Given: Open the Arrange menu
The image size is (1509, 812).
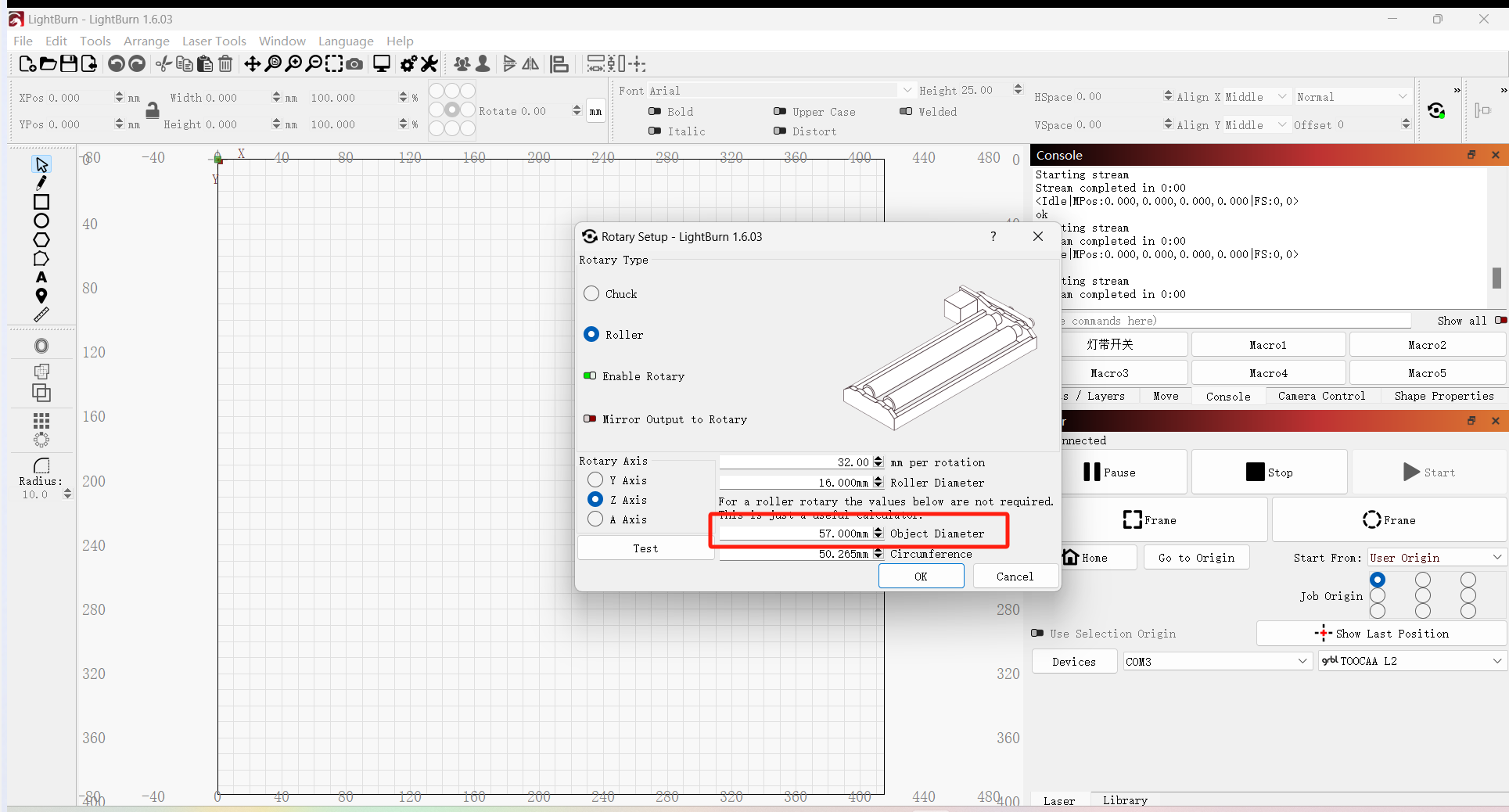Looking at the screenshot, I should click(146, 41).
